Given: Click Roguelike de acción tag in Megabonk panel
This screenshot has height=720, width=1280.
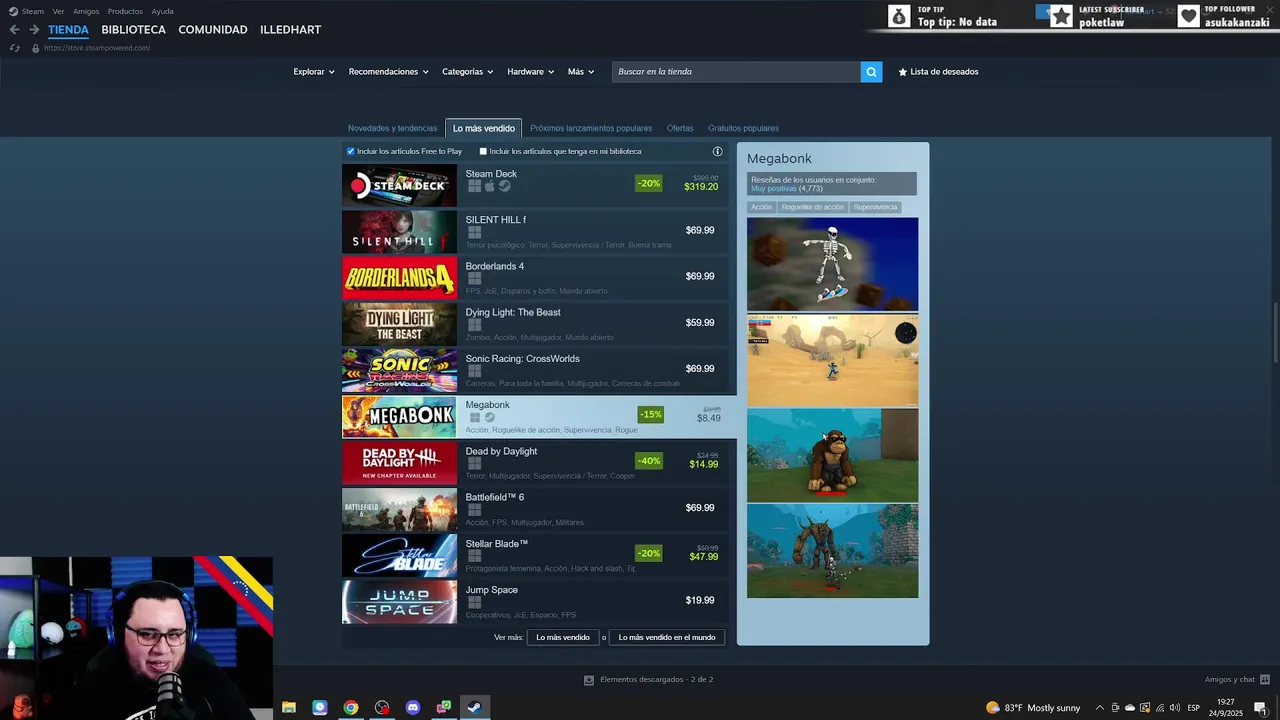Looking at the screenshot, I should [x=813, y=207].
